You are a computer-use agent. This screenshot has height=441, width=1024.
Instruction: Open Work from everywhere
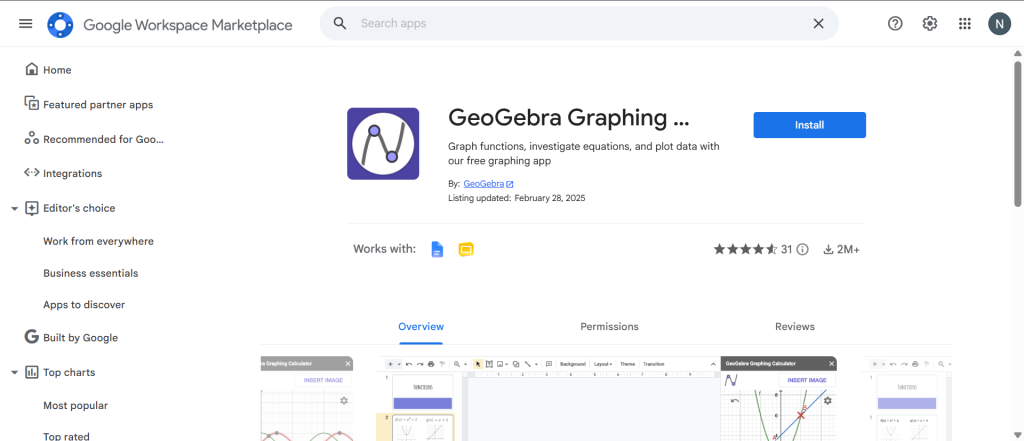(99, 241)
